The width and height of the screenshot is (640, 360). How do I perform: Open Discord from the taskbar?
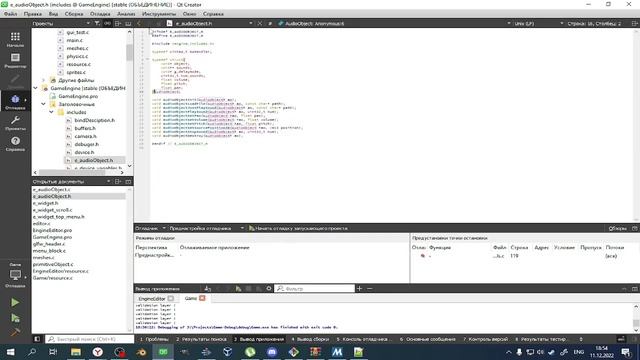[x=272, y=352]
